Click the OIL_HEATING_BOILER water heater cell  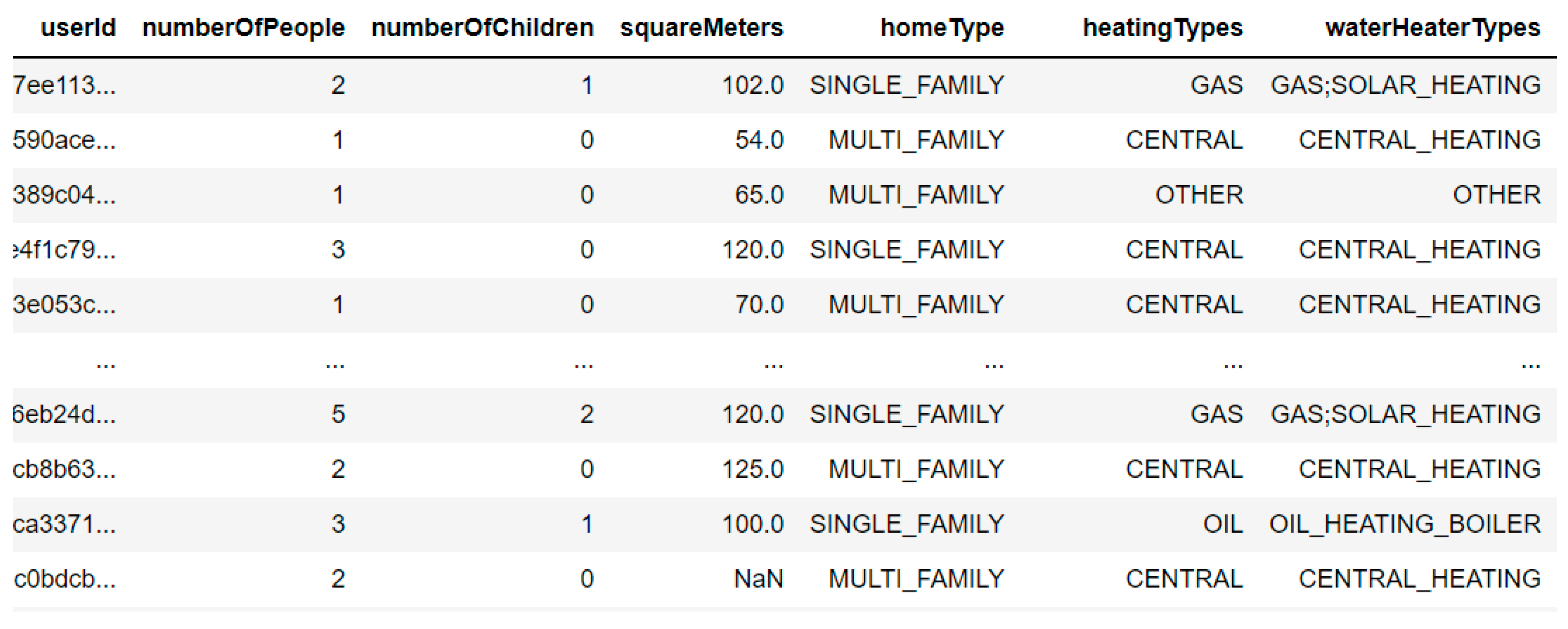click(1405, 524)
